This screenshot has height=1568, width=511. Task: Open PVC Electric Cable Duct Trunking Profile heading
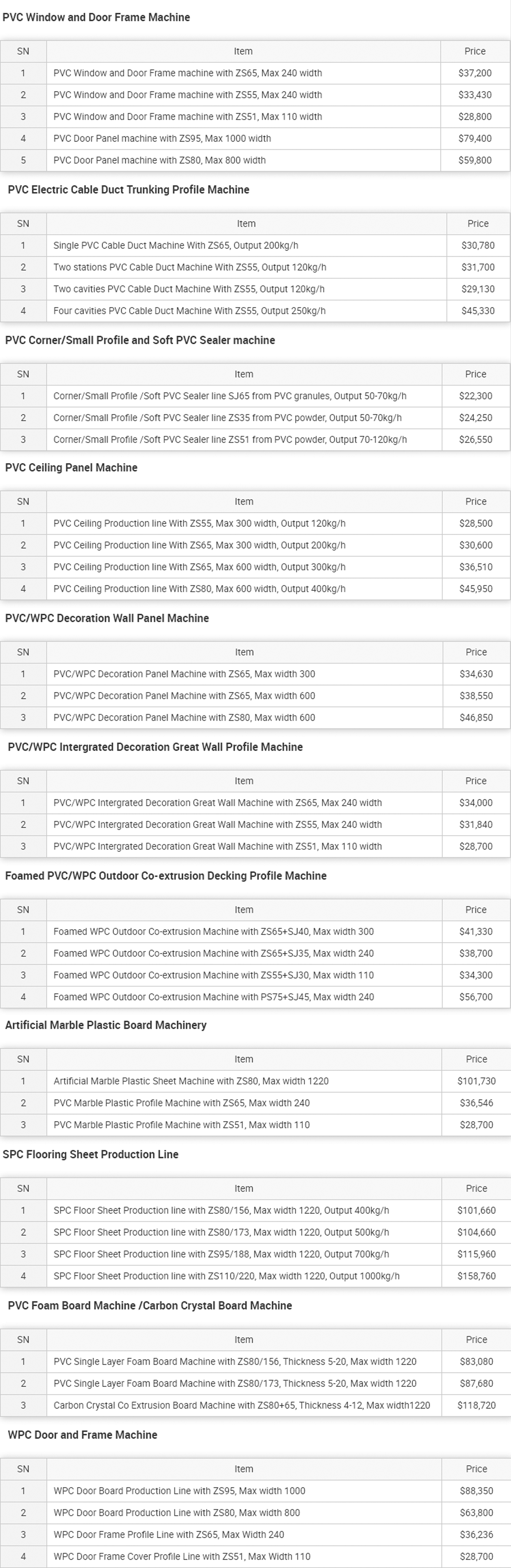128,189
